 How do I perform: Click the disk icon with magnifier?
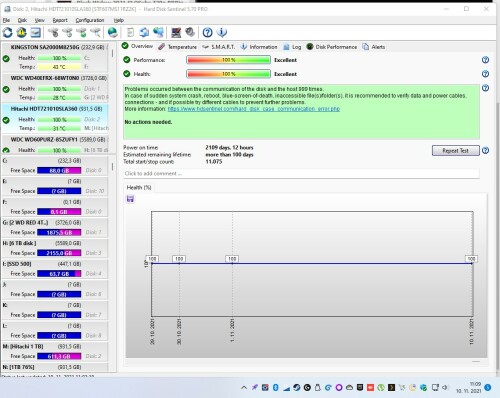[x=95, y=32]
